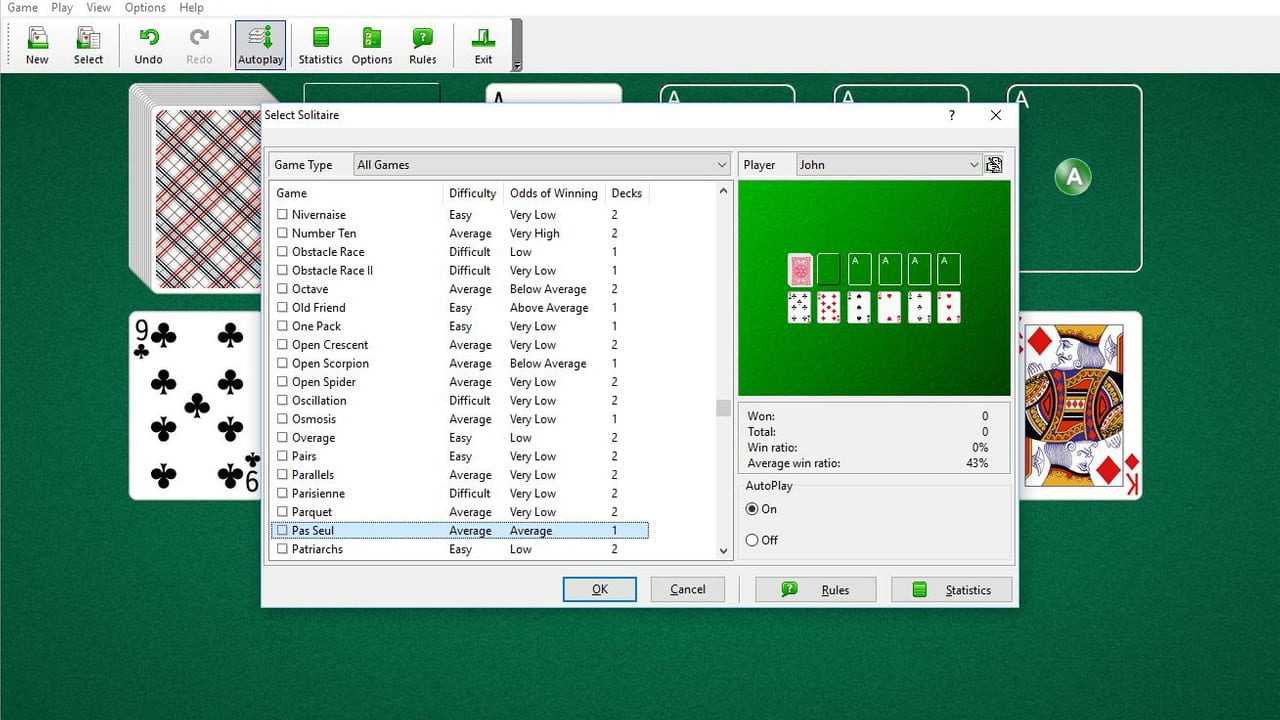Click the list scrollbar thumb
The height and width of the screenshot is (720, 1280).
724,407
